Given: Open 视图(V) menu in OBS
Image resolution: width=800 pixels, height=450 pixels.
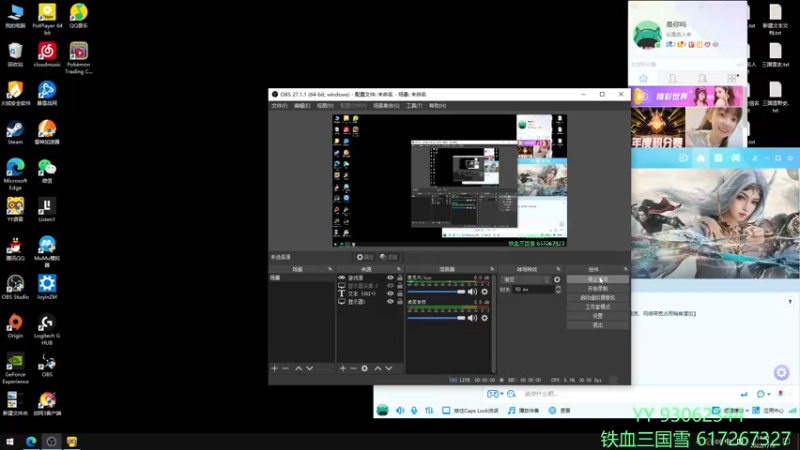Looking at the screenshot, I should click(x=325, y=106).
